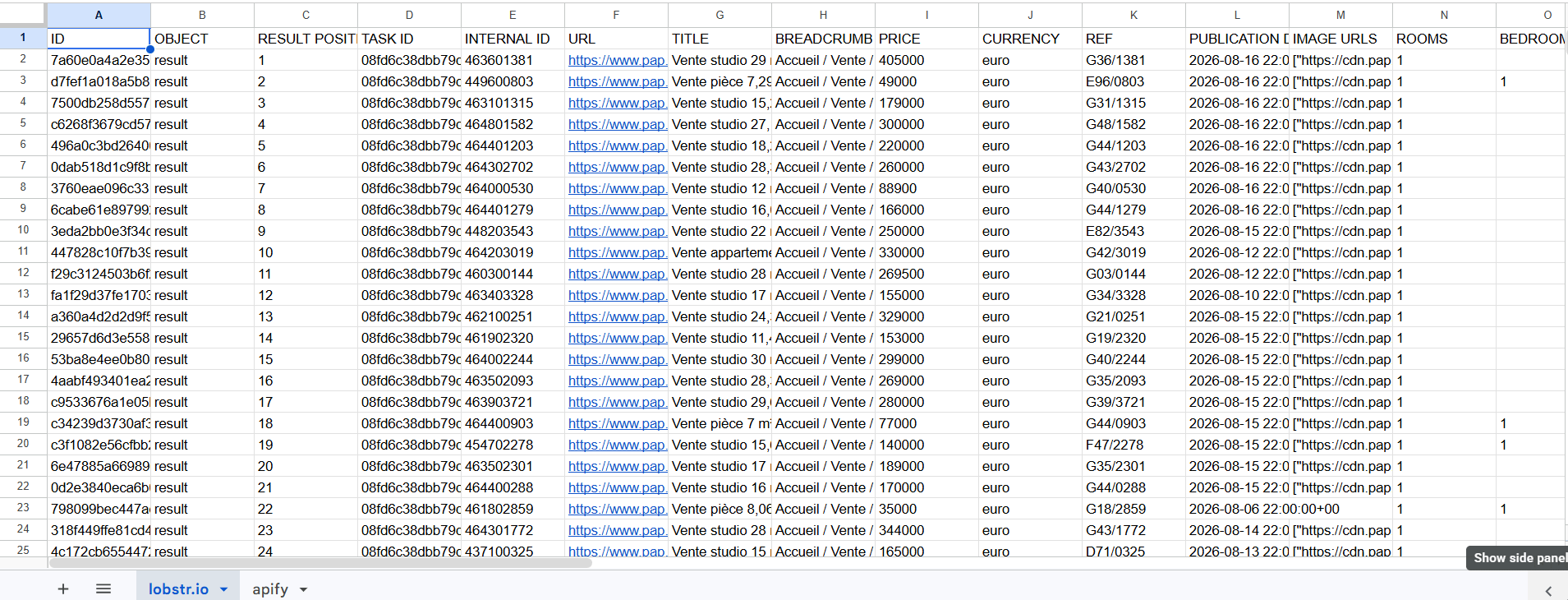
Task: Click REF cell D71/0325
Action: pos(1133,550)
